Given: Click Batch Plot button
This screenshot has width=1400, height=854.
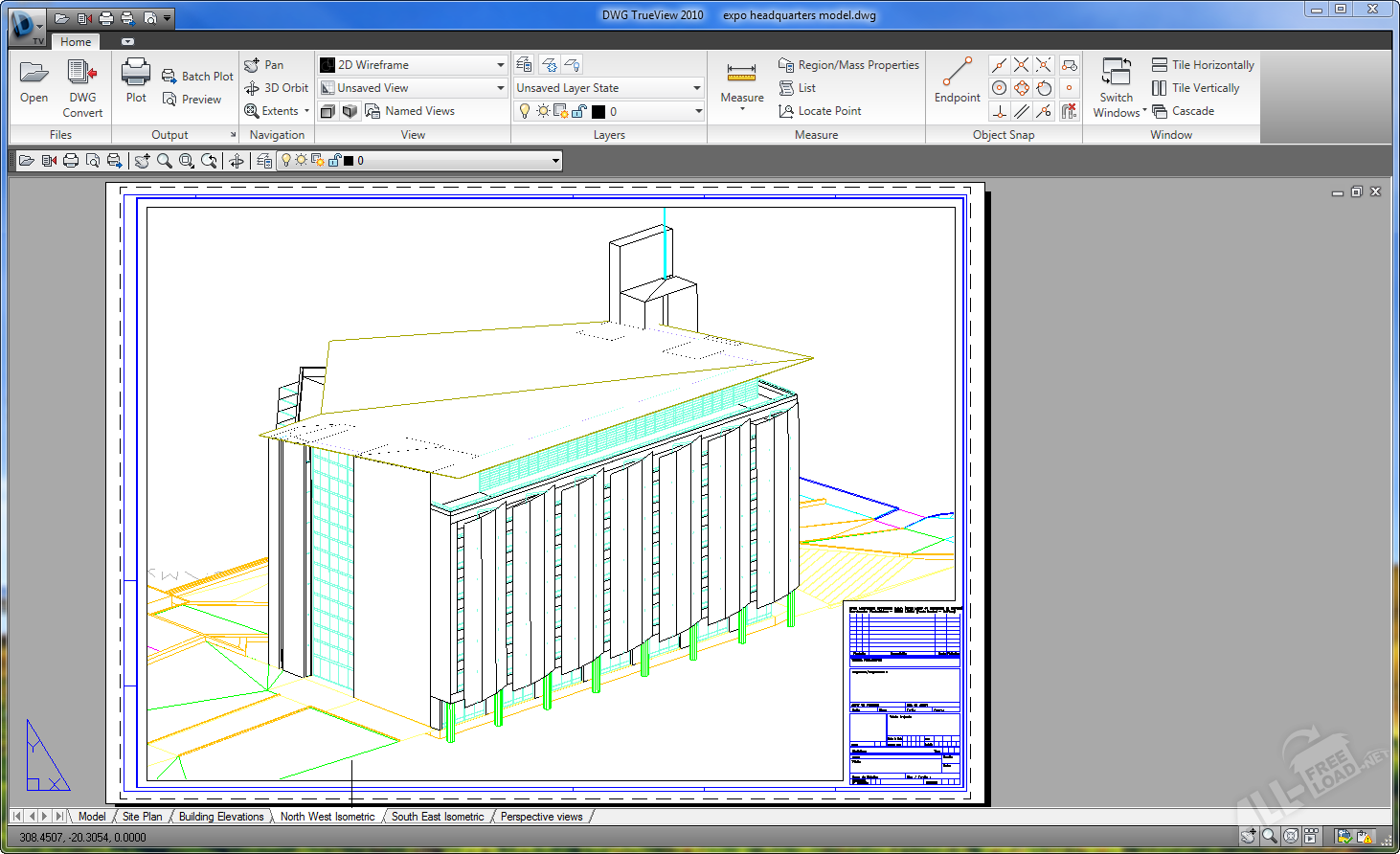Looking at the screenshot, I should (197, 77).
